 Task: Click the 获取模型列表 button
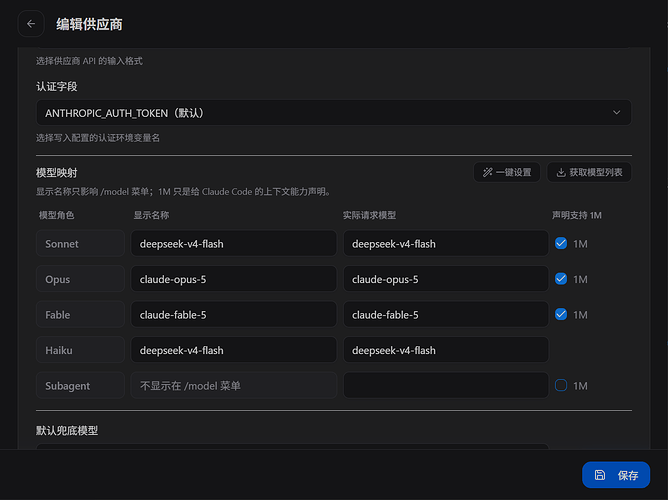589,172
